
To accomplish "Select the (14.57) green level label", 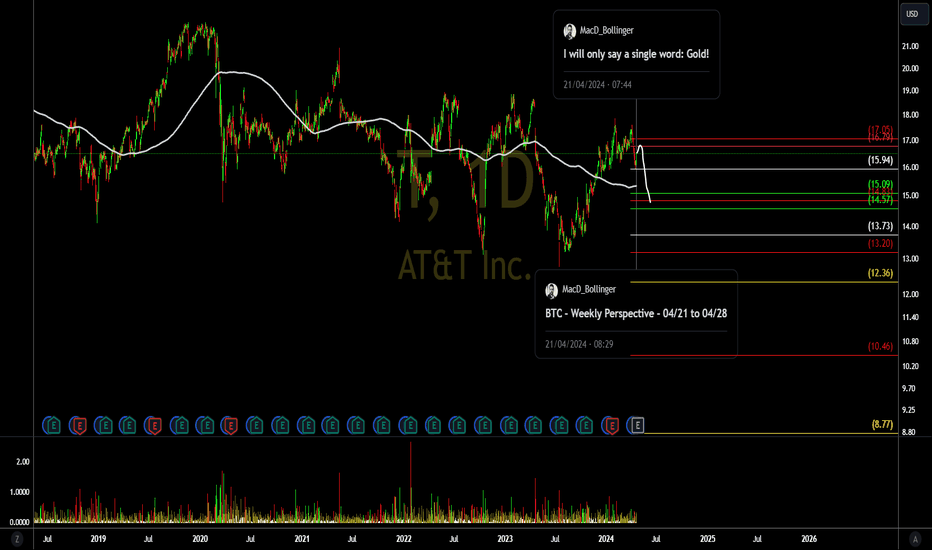I will [880, 200].
